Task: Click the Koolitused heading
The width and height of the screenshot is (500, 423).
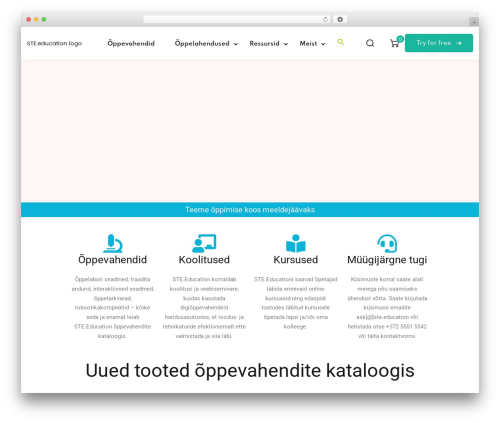Action: pos(204,260)
